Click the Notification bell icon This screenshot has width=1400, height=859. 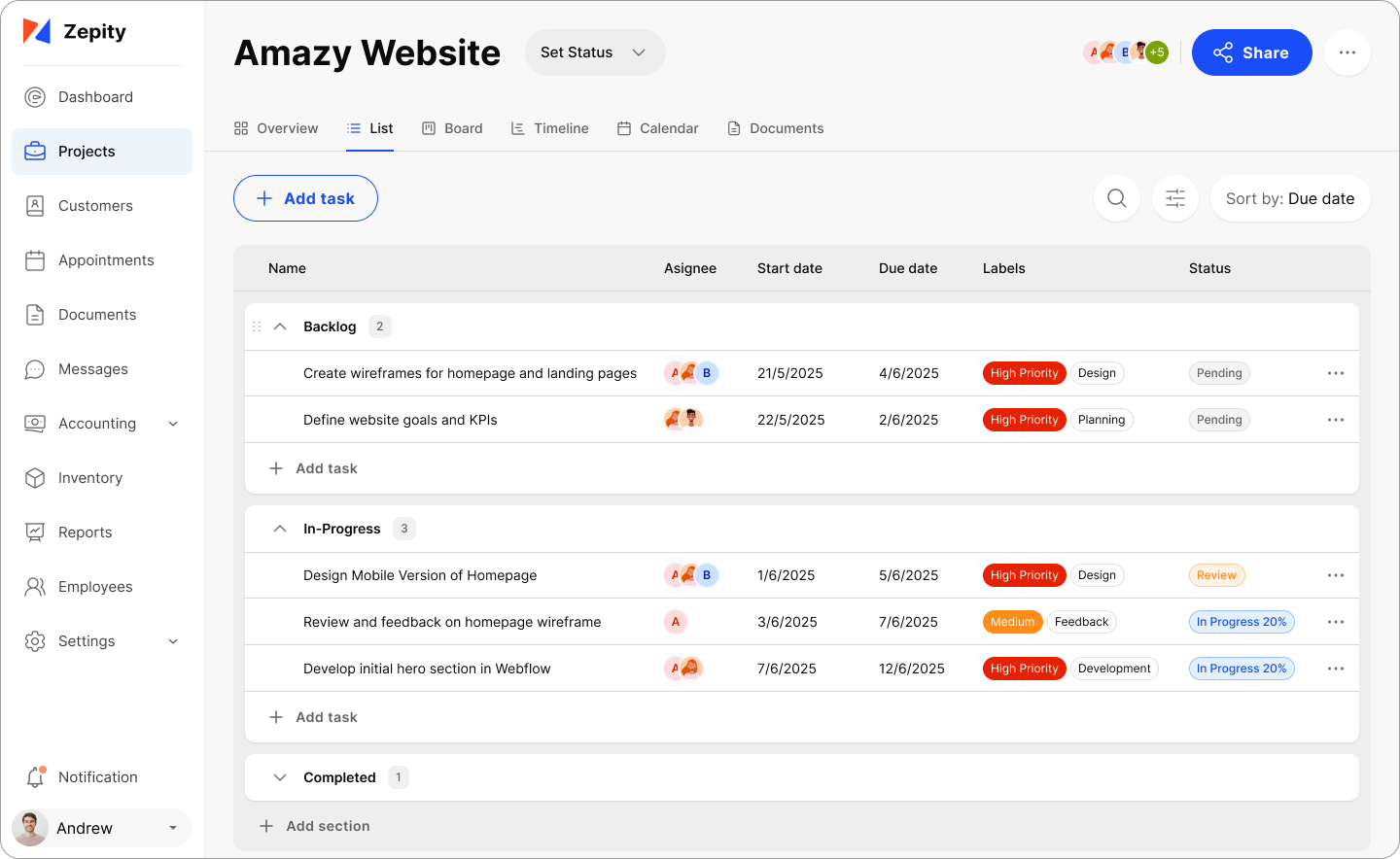click(x=35, y=776)
